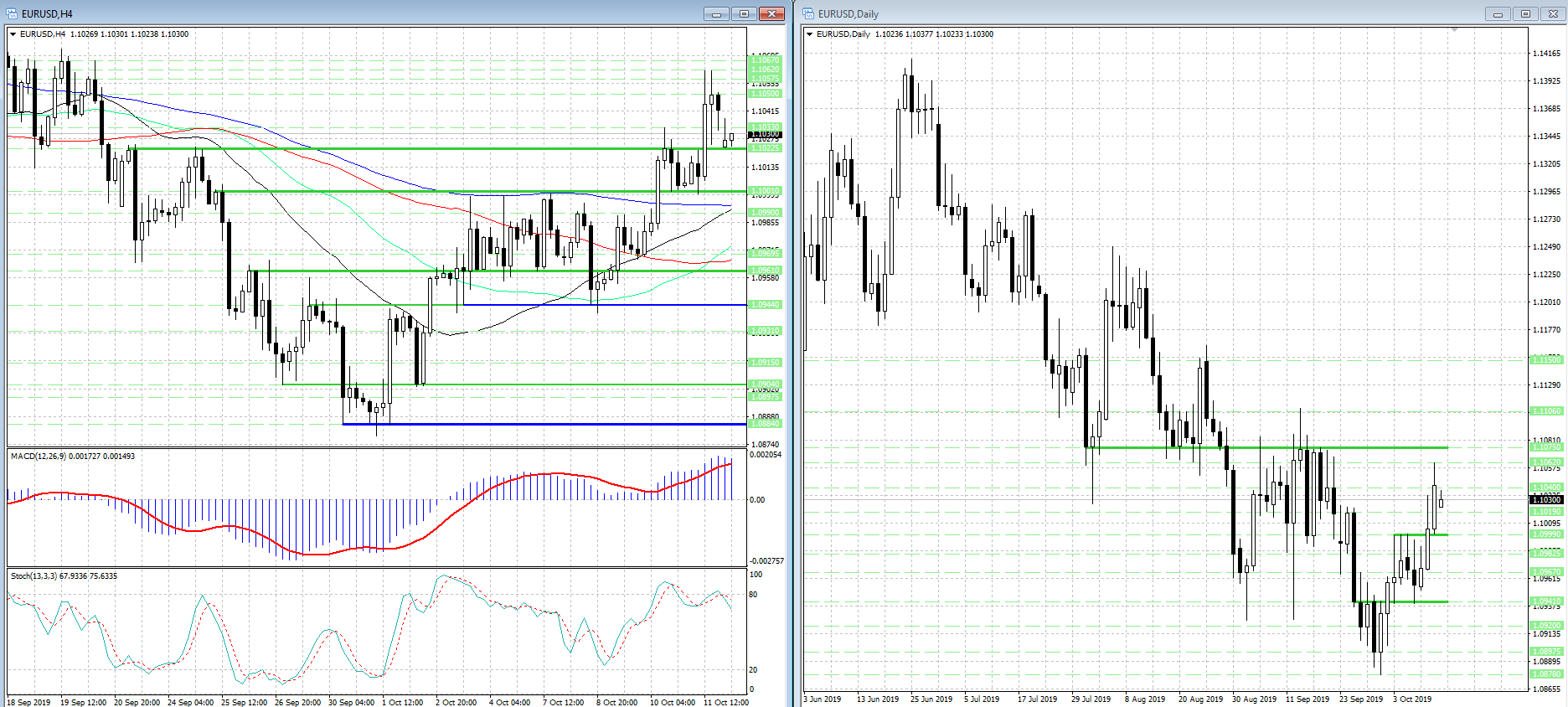Minimize the EURUSD,H4 chart window
This screenshot has height=707, width=1568.
coord(716,13)
